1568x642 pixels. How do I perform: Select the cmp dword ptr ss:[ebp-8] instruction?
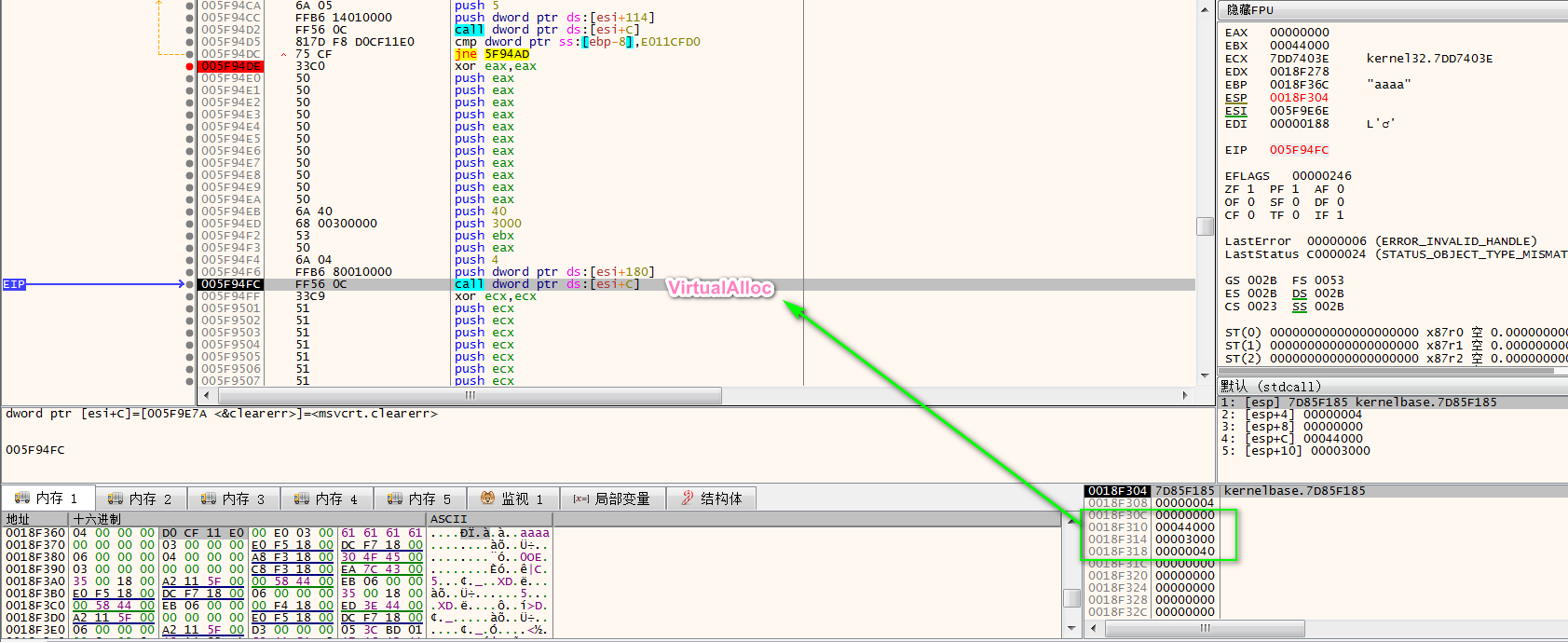[577, 42]
